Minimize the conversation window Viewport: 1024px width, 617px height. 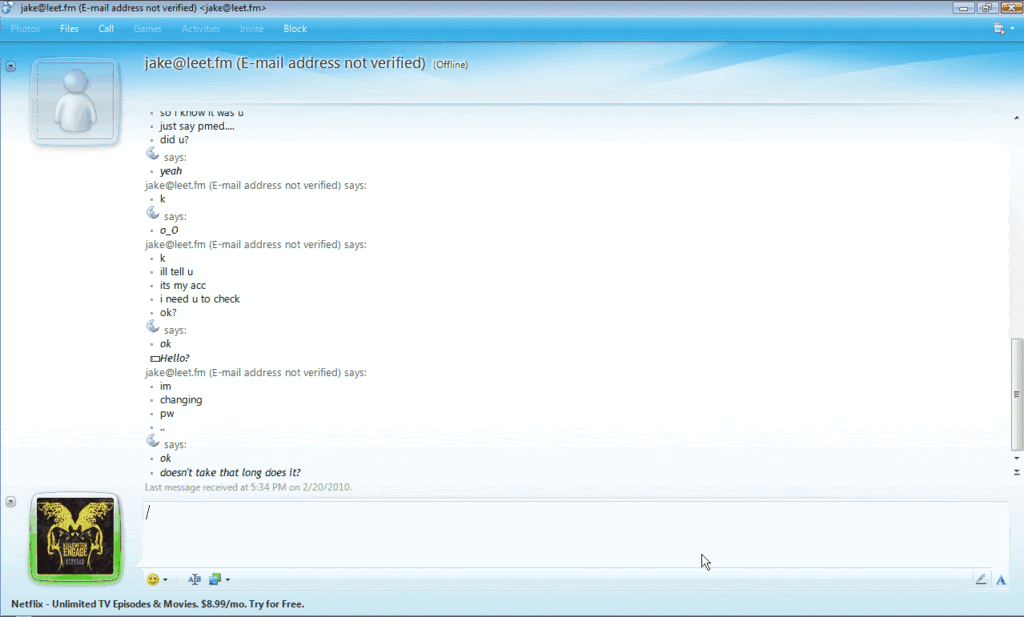pyautogui.click(x=963, y=8)
